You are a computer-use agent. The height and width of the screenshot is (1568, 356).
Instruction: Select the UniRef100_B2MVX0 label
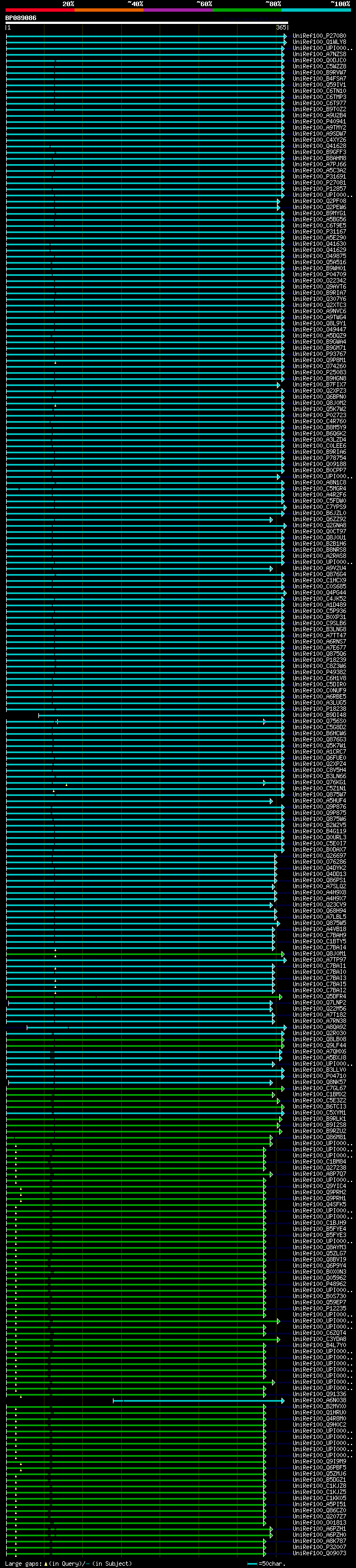pyautogui.click(x=319, y=1407)
